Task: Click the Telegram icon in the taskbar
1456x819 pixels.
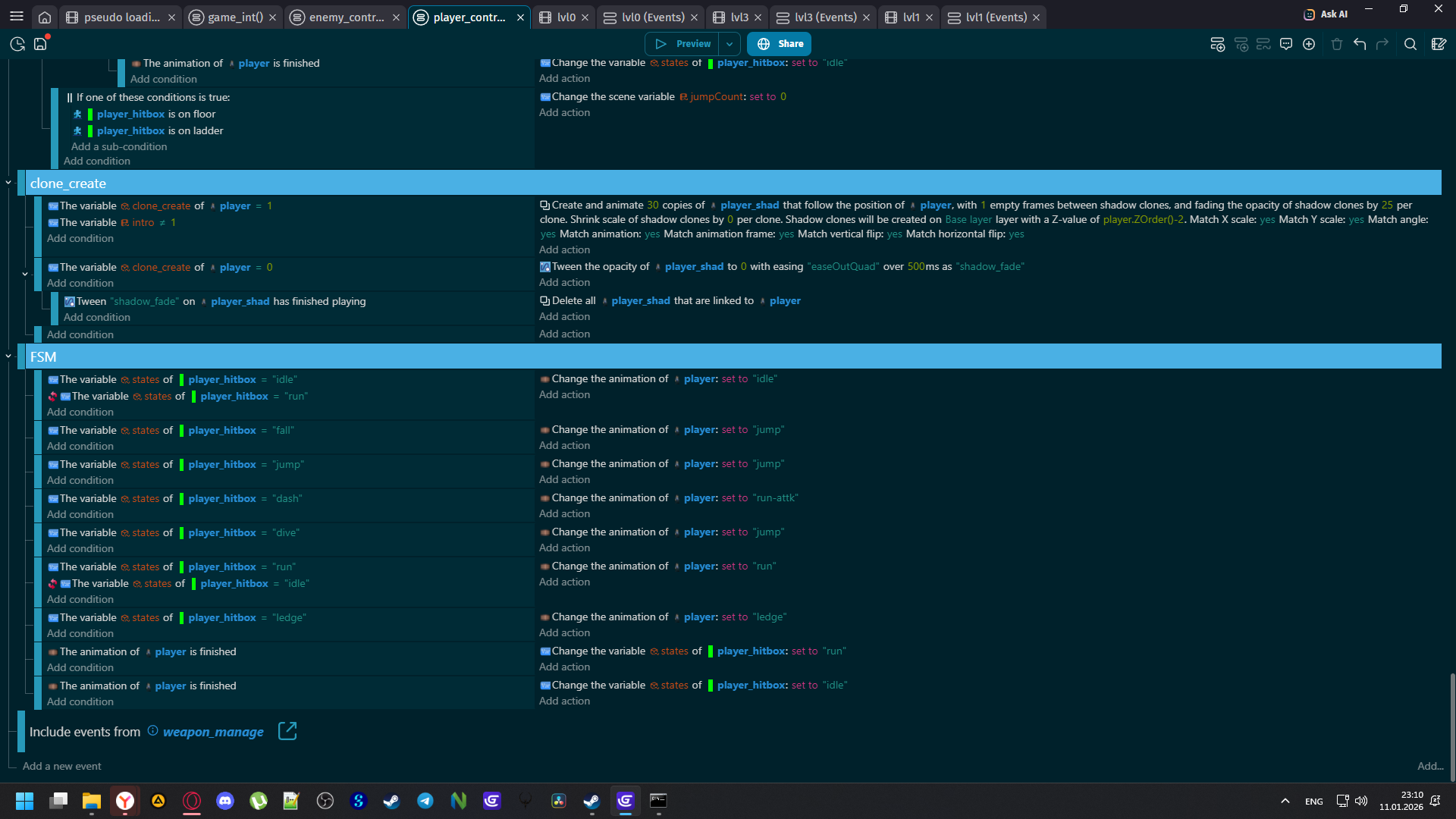Action: click(x=425, y=801)
